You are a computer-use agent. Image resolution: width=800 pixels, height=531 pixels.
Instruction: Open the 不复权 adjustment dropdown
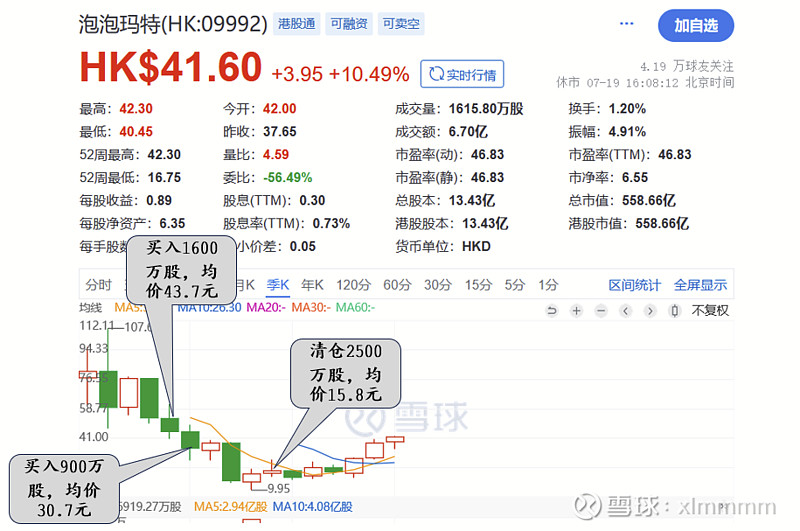(710, 310)
